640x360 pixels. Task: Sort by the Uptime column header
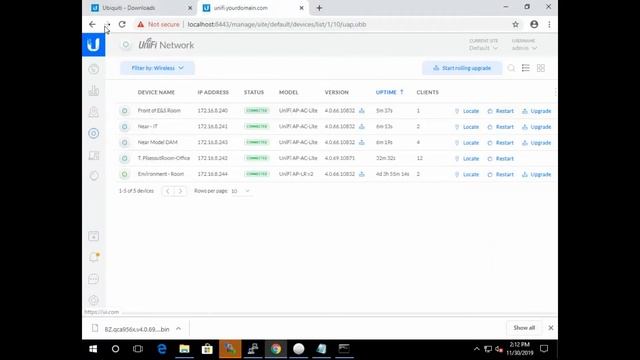coord(389,92)
